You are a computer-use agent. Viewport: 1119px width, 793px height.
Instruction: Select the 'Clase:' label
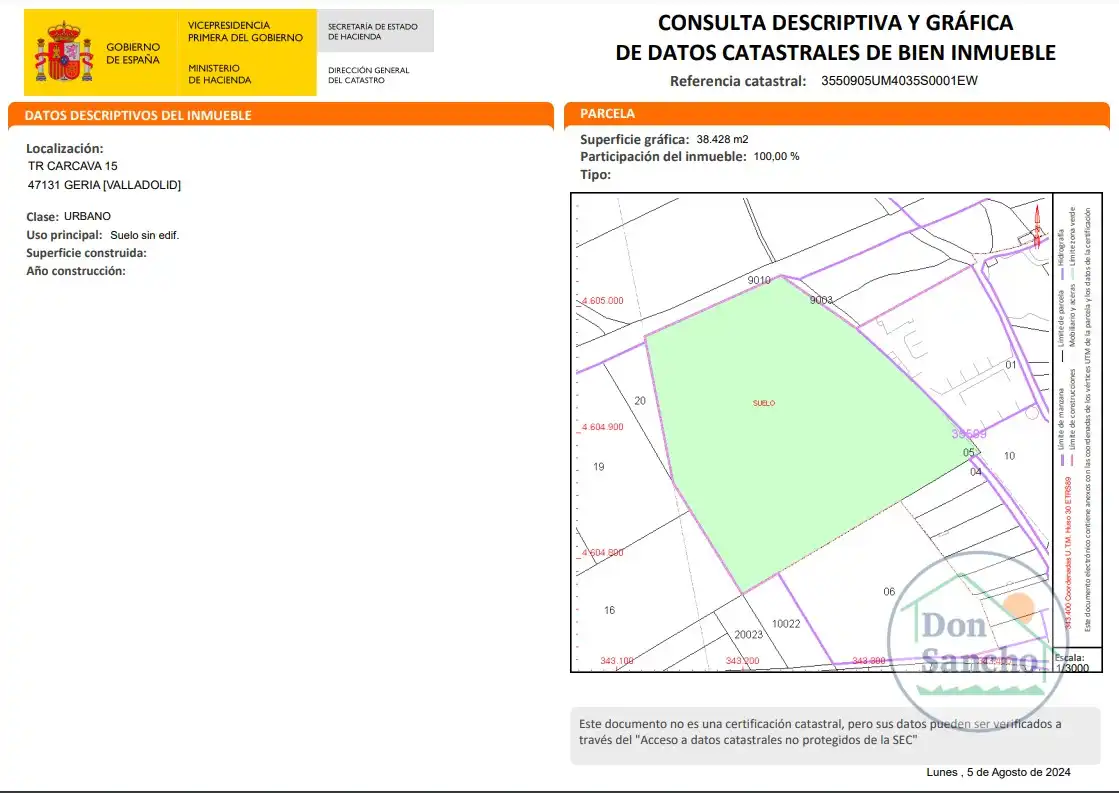tap(42, 216)
